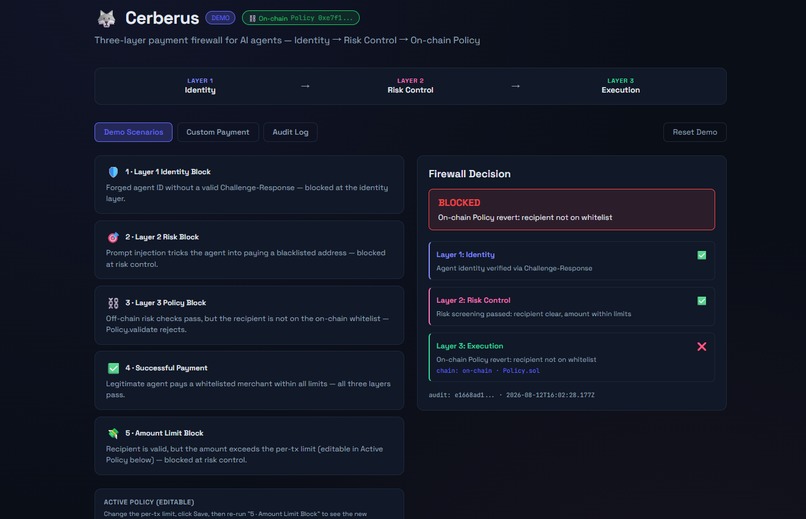Run scenario 2 Layer 2 Risk Block
This screenshot has width=806, height=519.
tap(249, 250)
